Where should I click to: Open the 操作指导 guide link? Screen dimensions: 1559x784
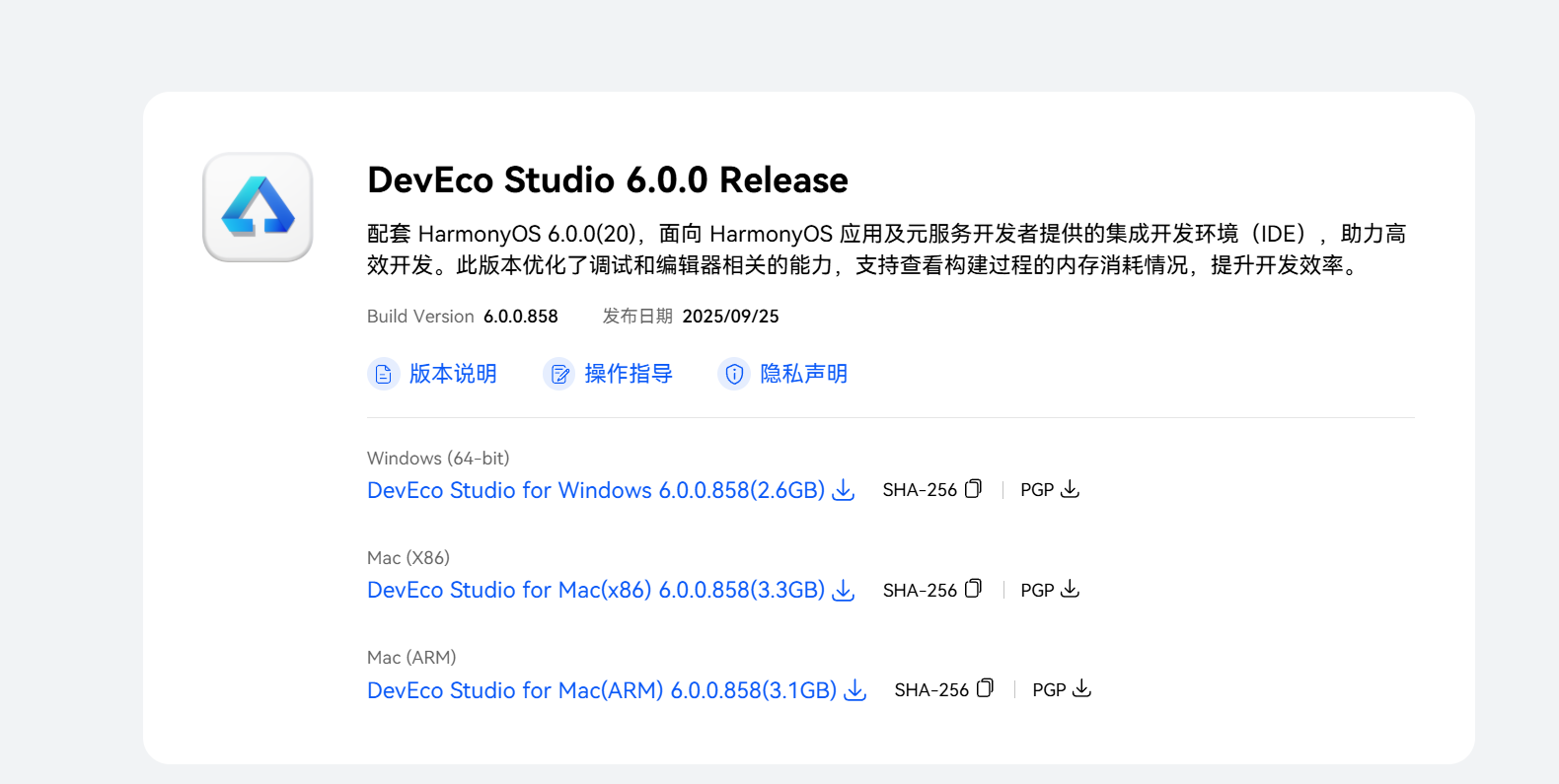[629, 374]
